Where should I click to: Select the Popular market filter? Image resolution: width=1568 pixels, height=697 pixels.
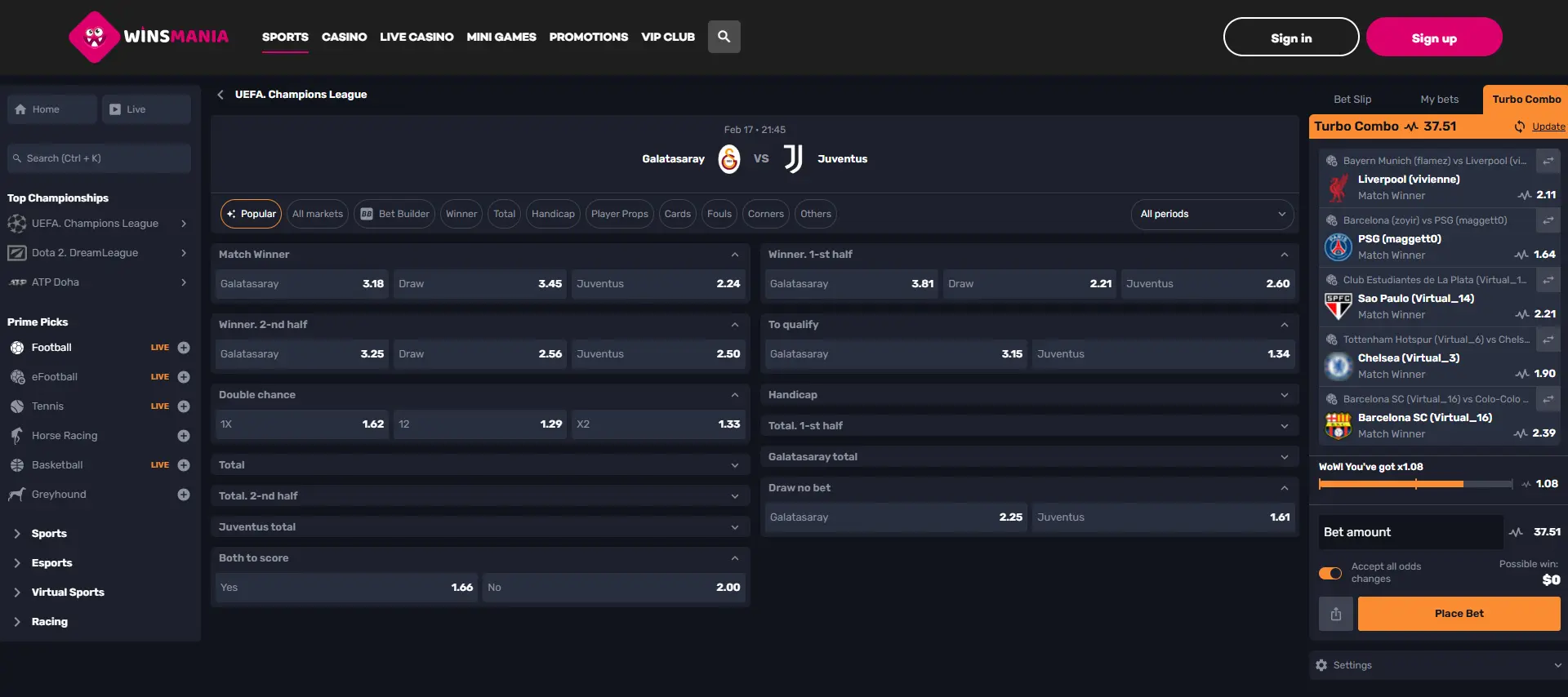tap(251, 214)
